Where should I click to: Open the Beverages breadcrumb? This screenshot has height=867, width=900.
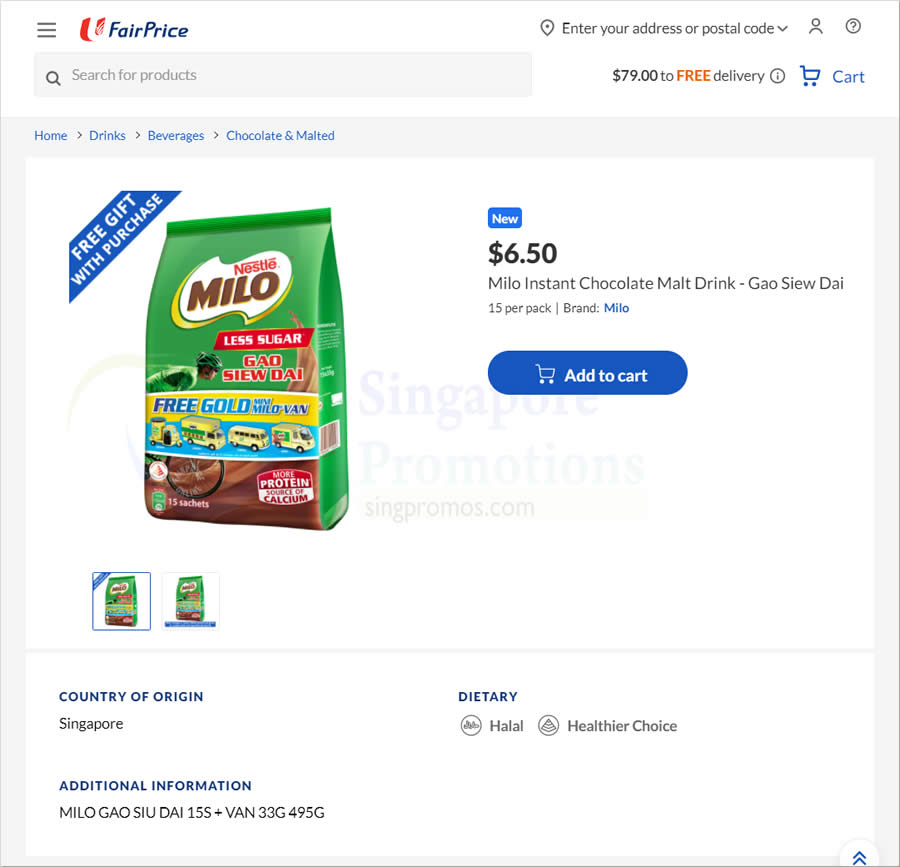pyautogui.click(x=176, y=135)
